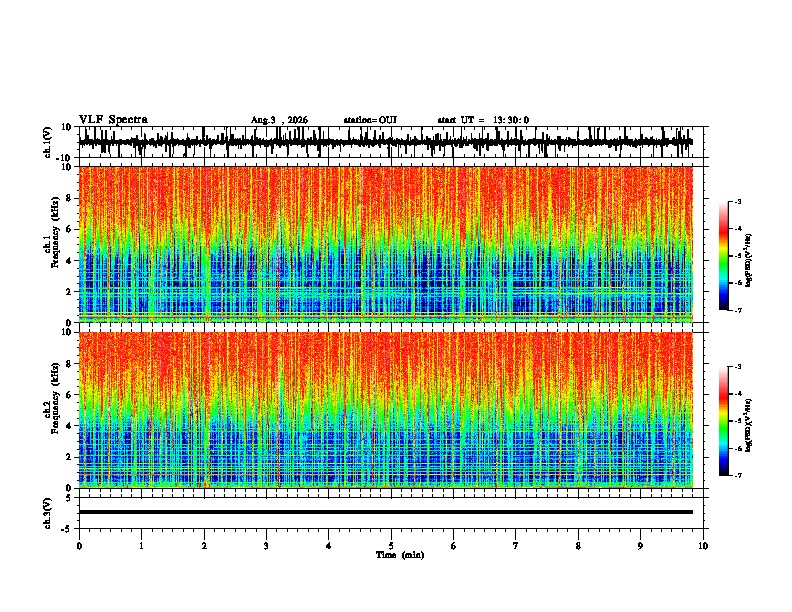Click the "8" kHz tick on ch.1 frequency axis

70,198
